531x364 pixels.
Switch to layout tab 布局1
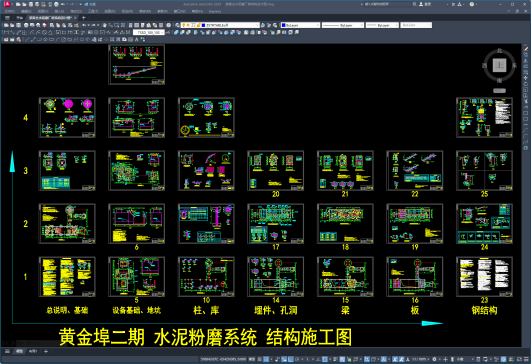tap(33, 351)
